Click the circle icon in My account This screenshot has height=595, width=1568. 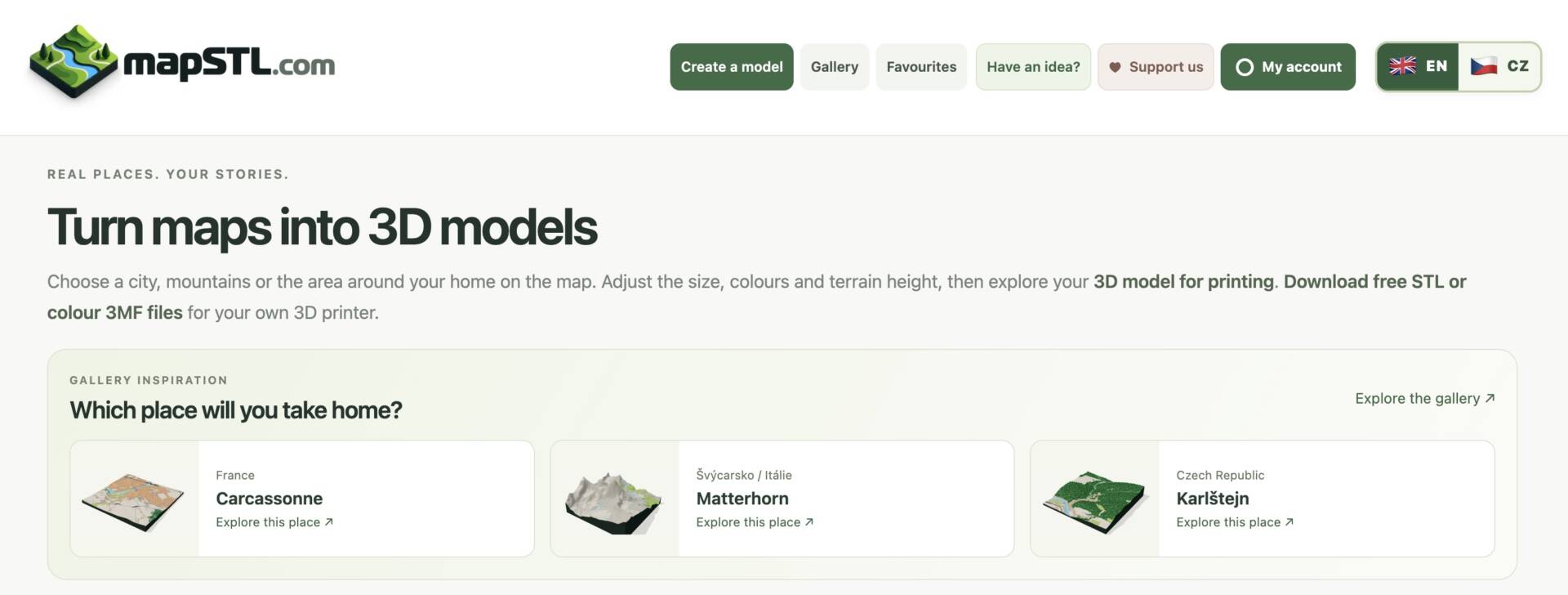[x=1245, y=67]
